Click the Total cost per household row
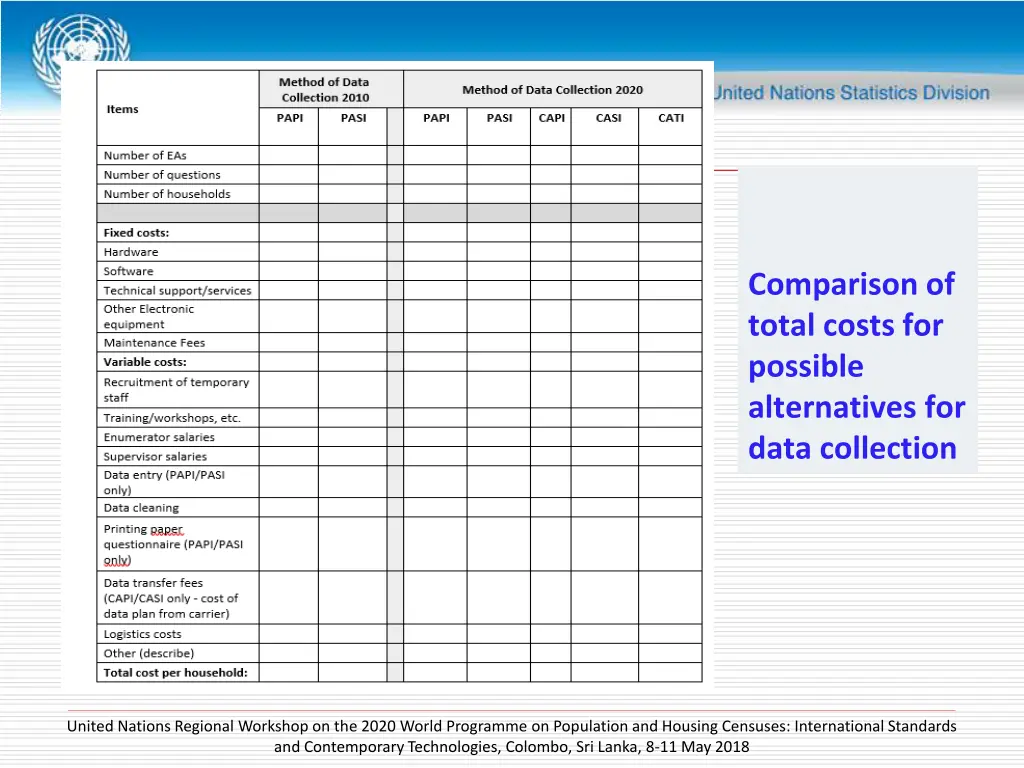1024x768 pixels. (176, 673)
